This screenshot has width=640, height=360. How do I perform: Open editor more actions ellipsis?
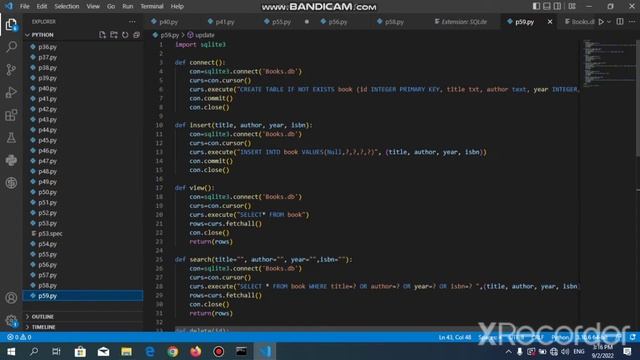(632, 22)
